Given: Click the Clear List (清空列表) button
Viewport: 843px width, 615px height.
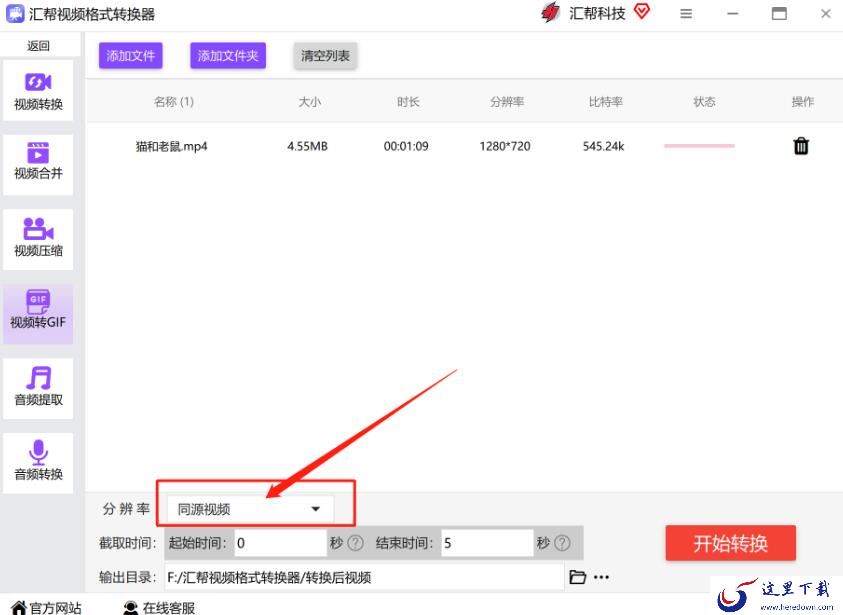Looking at the screenshot, I should [325, 56].
